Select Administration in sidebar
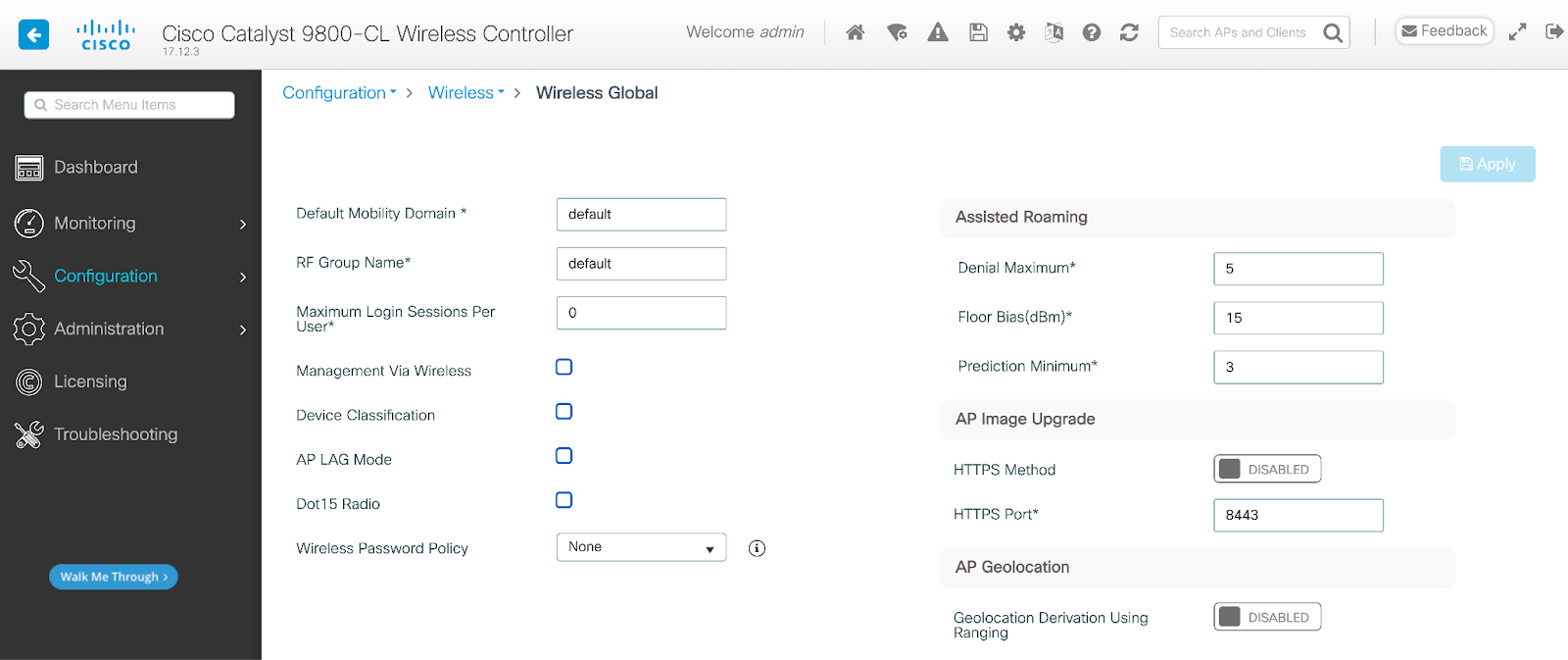Viewport: 1568px width, 660px height. [109, 330]
